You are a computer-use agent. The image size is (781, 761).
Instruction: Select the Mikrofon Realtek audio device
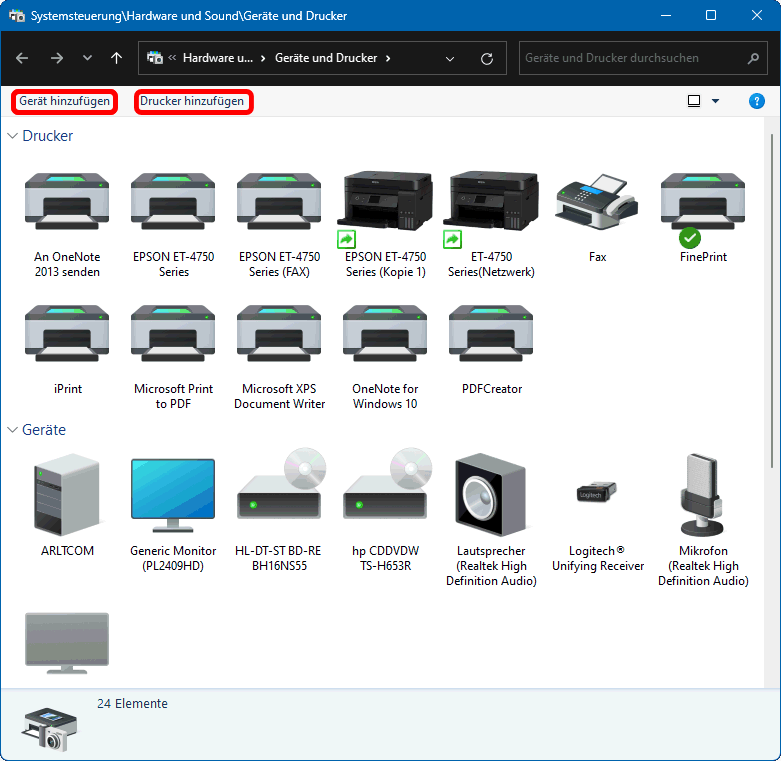click(703, 497)
